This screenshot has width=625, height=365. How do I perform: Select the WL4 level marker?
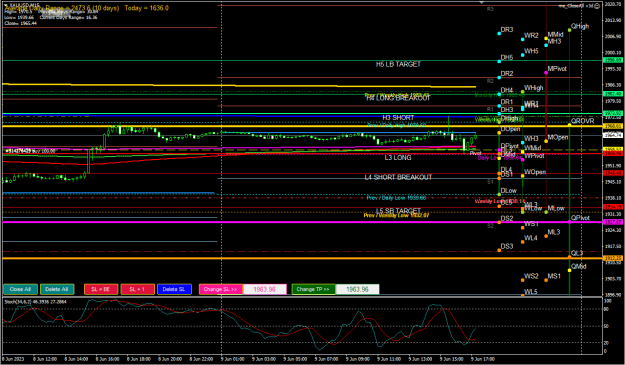coord(523,242)
